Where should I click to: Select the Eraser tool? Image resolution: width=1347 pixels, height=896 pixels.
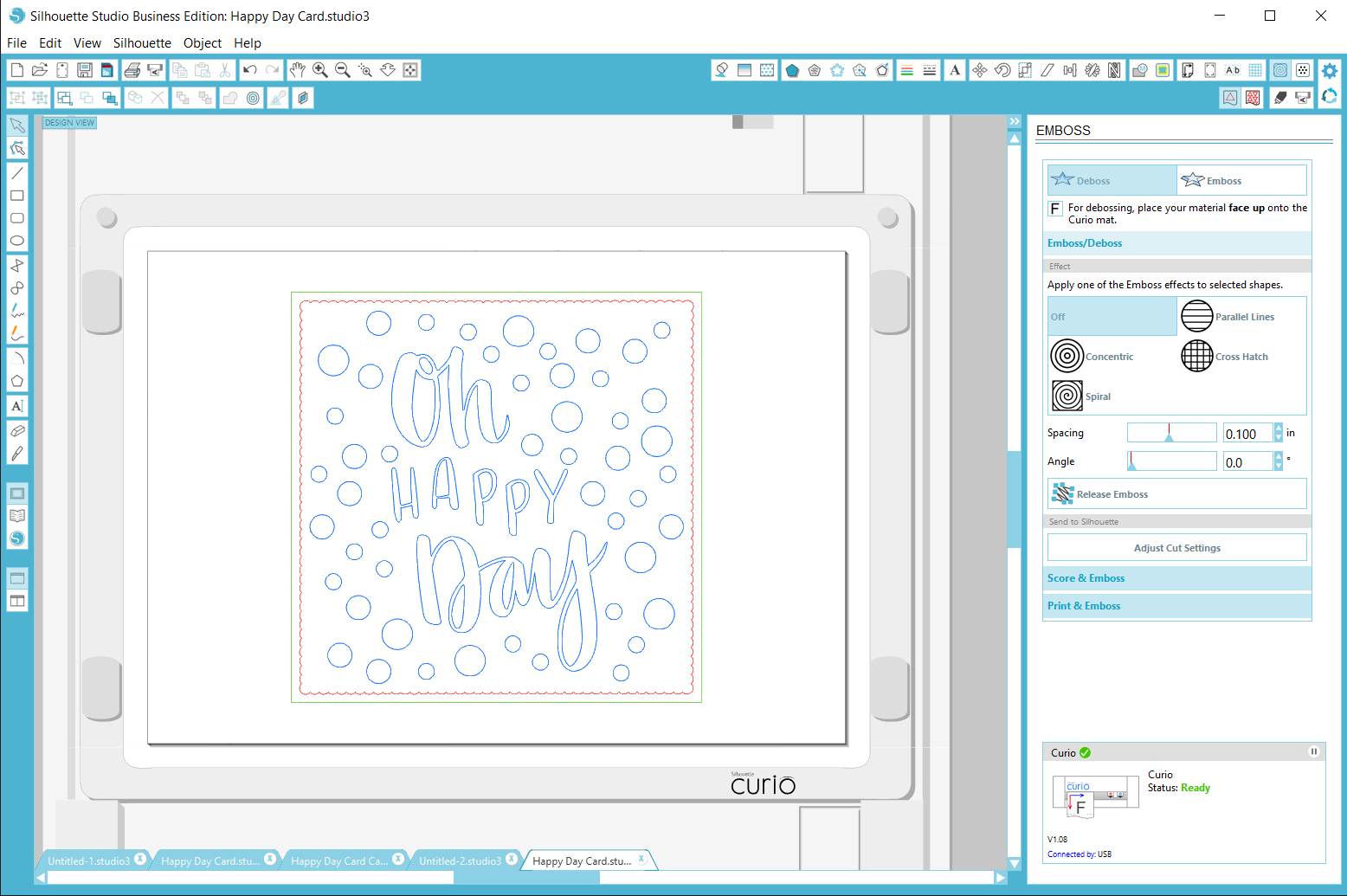(17, 430)
